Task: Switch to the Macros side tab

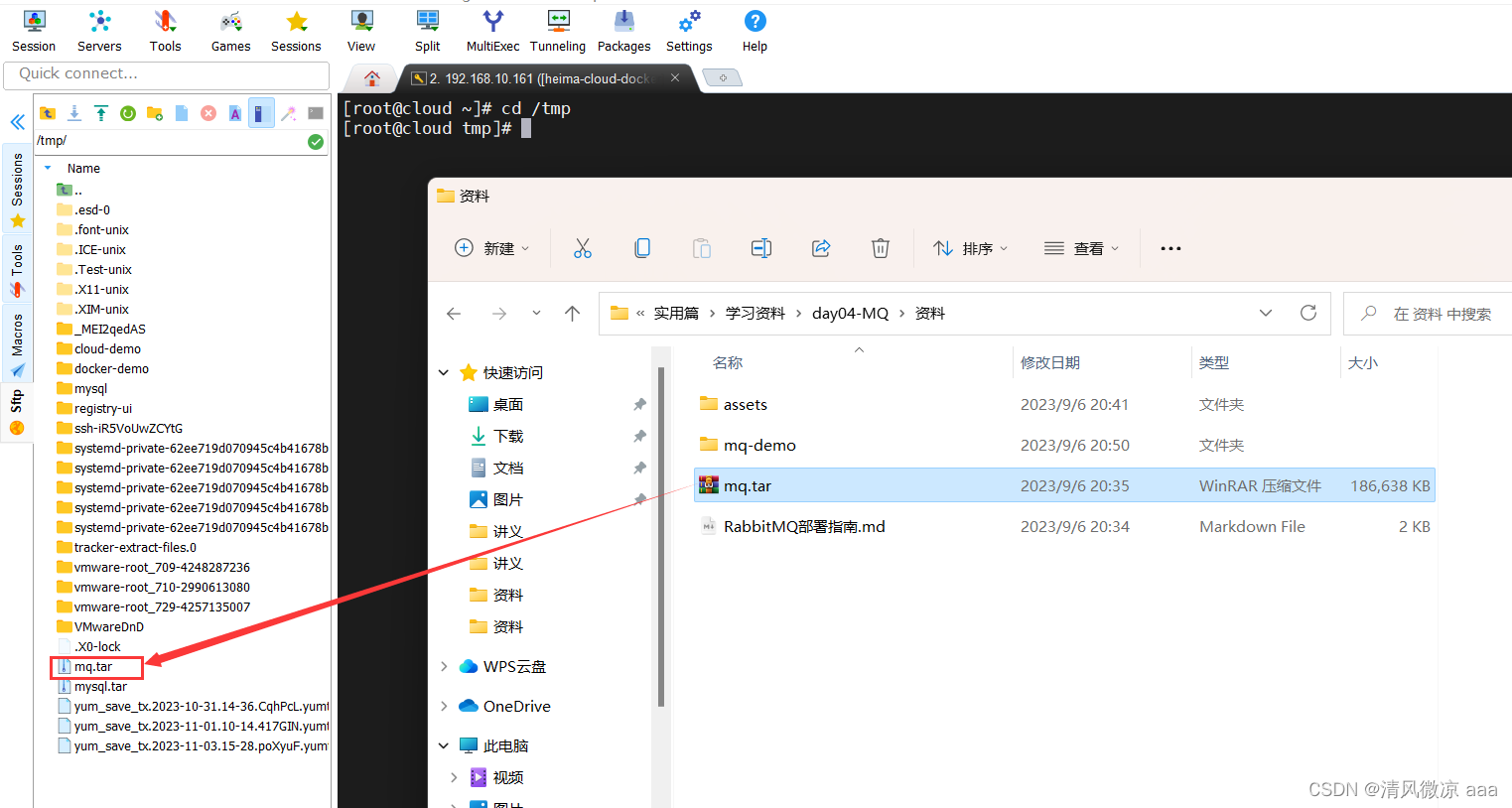Action: click(x=17, y=343)
